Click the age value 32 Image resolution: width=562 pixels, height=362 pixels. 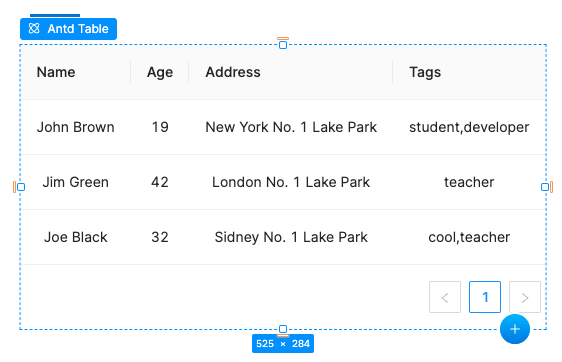160,237
